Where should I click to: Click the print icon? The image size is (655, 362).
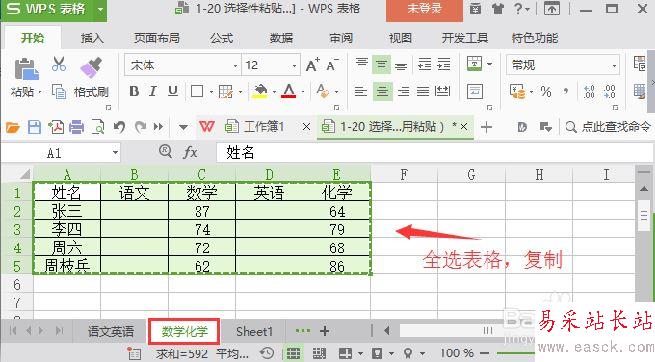click(76, 127)
